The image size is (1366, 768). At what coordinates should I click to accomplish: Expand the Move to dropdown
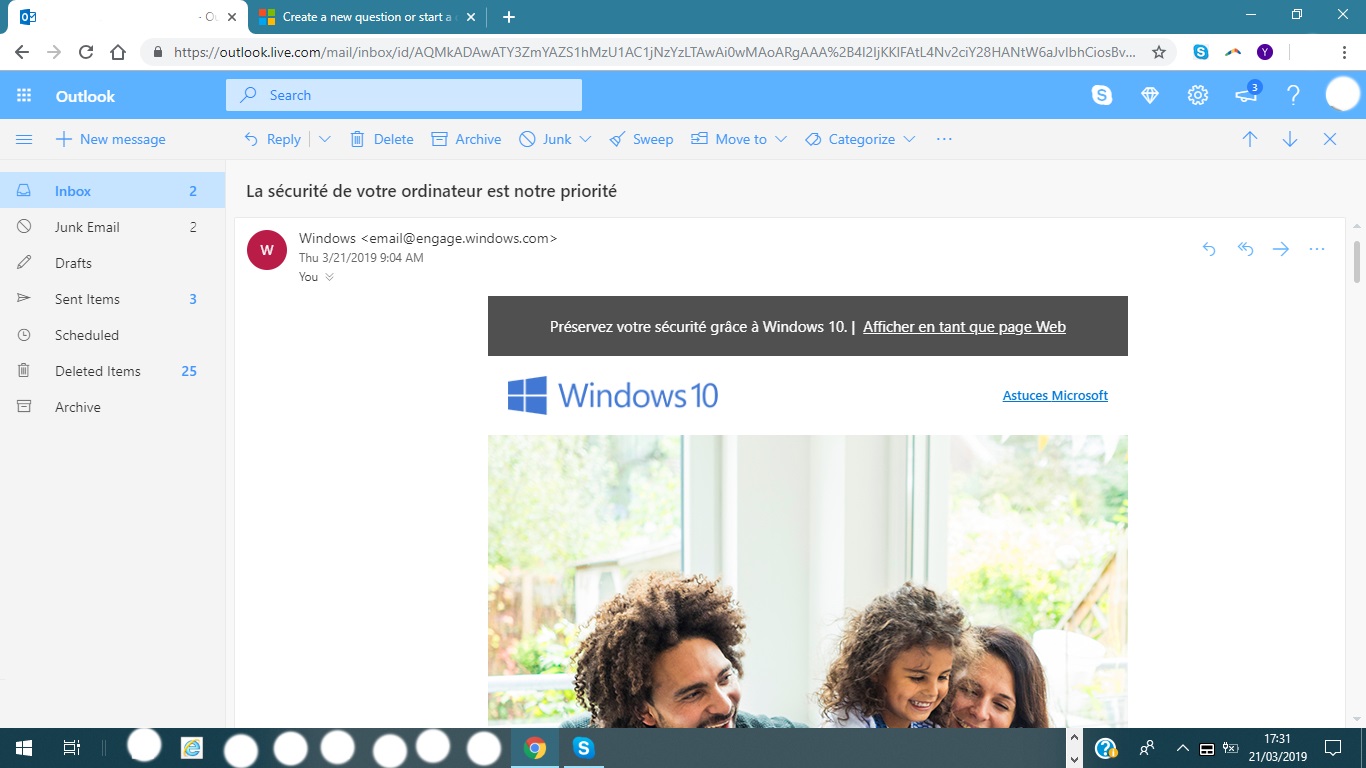(780, 139)
